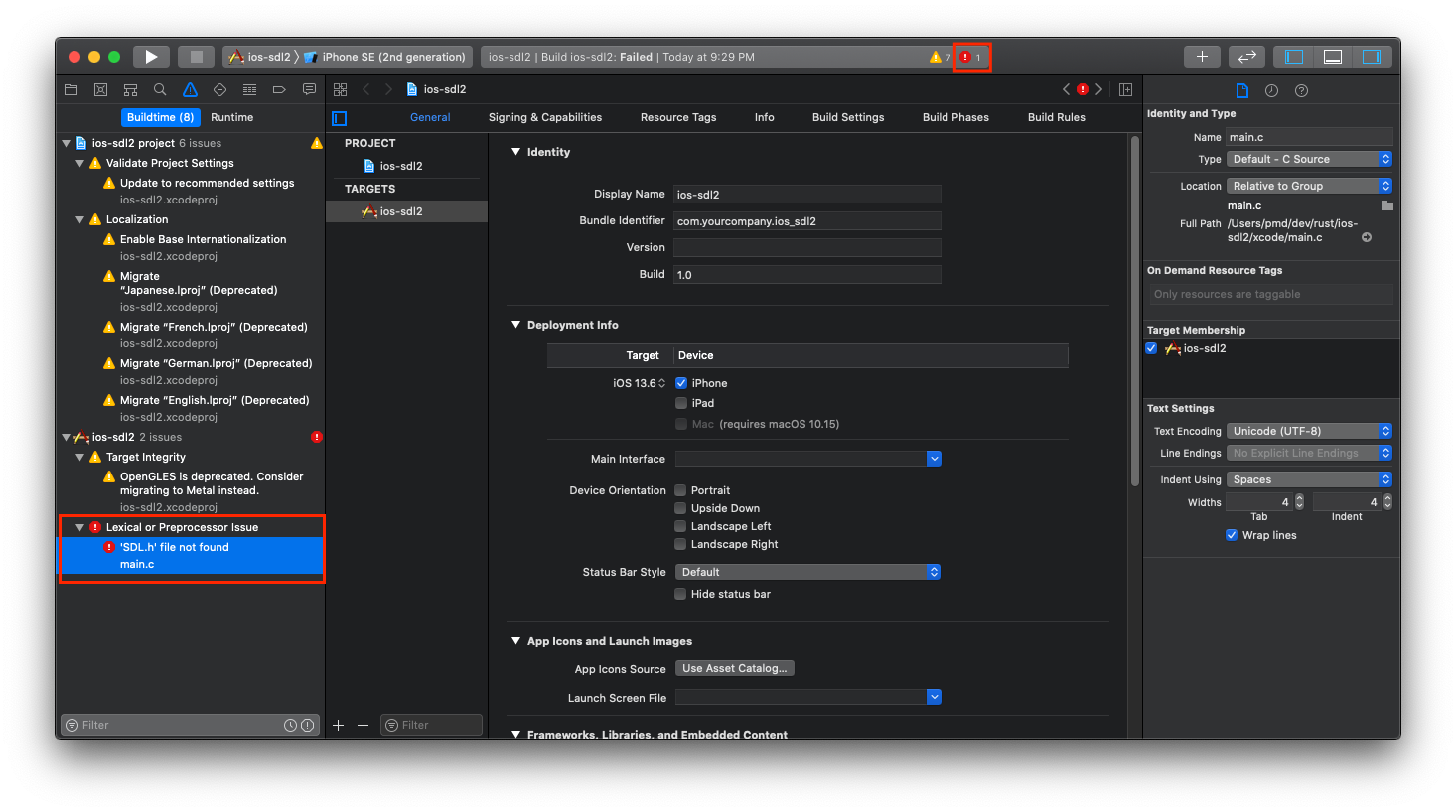1456x812 pixels.
Task: Switch to the Runtime issues tab
Action: click(231, 117)
